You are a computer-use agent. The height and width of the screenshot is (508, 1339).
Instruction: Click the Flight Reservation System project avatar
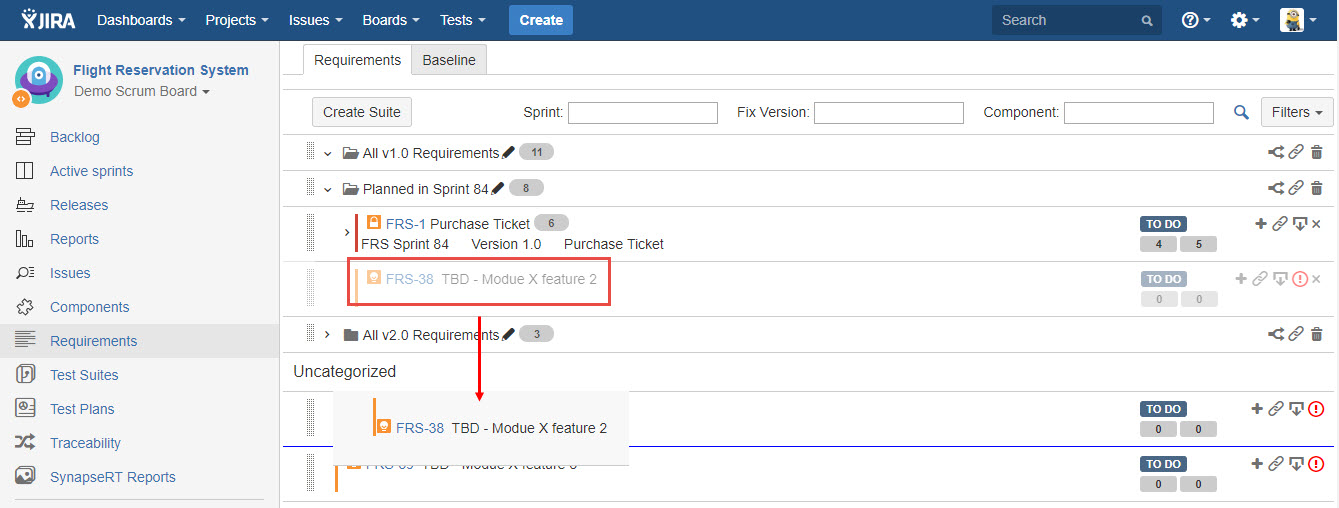click(38, 81)
